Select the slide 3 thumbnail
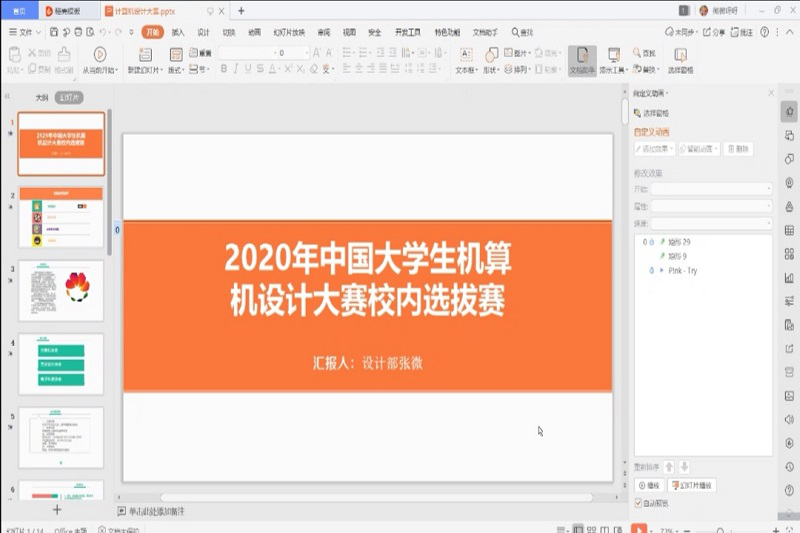Viewport: 800px width, 533px height. (x=61, y=291)
